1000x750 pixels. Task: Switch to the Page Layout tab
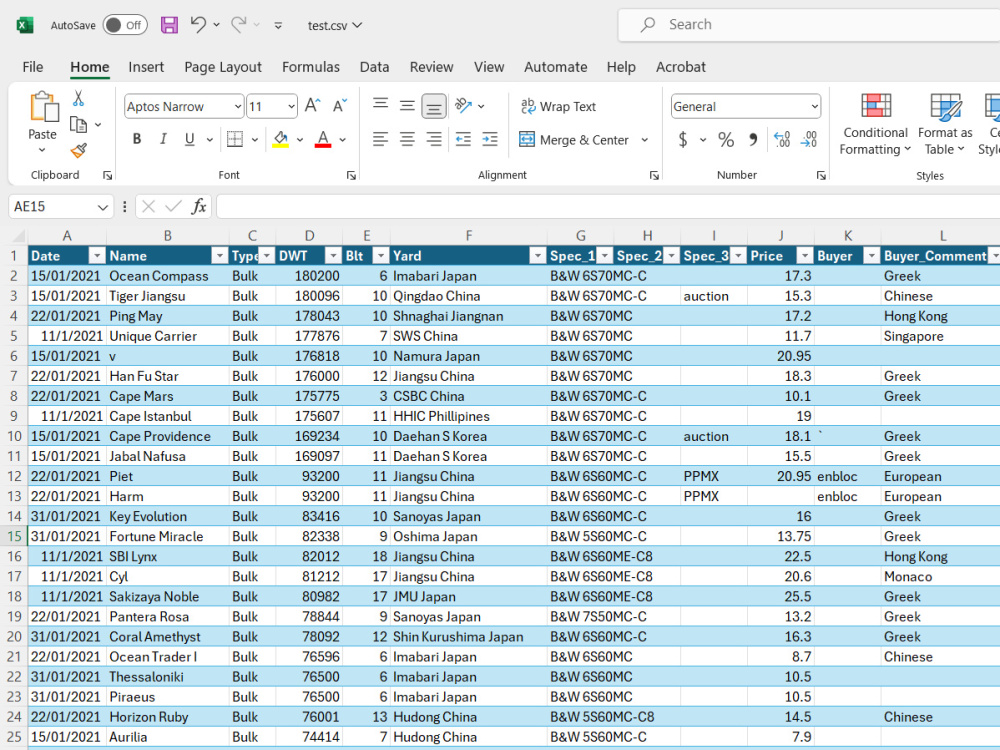coord(223,67)
